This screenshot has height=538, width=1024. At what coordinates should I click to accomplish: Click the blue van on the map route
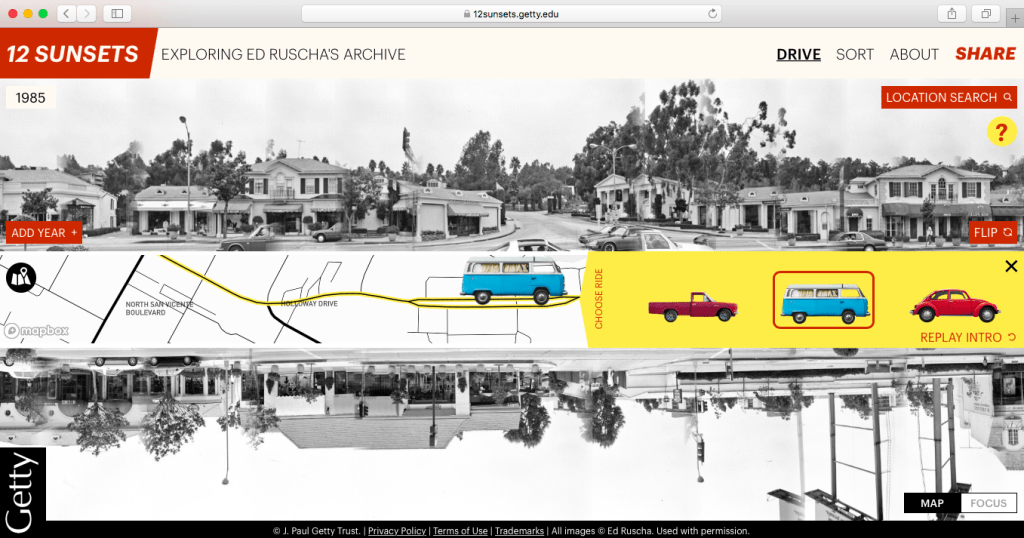pyautogui.click(x=514, y=279)
